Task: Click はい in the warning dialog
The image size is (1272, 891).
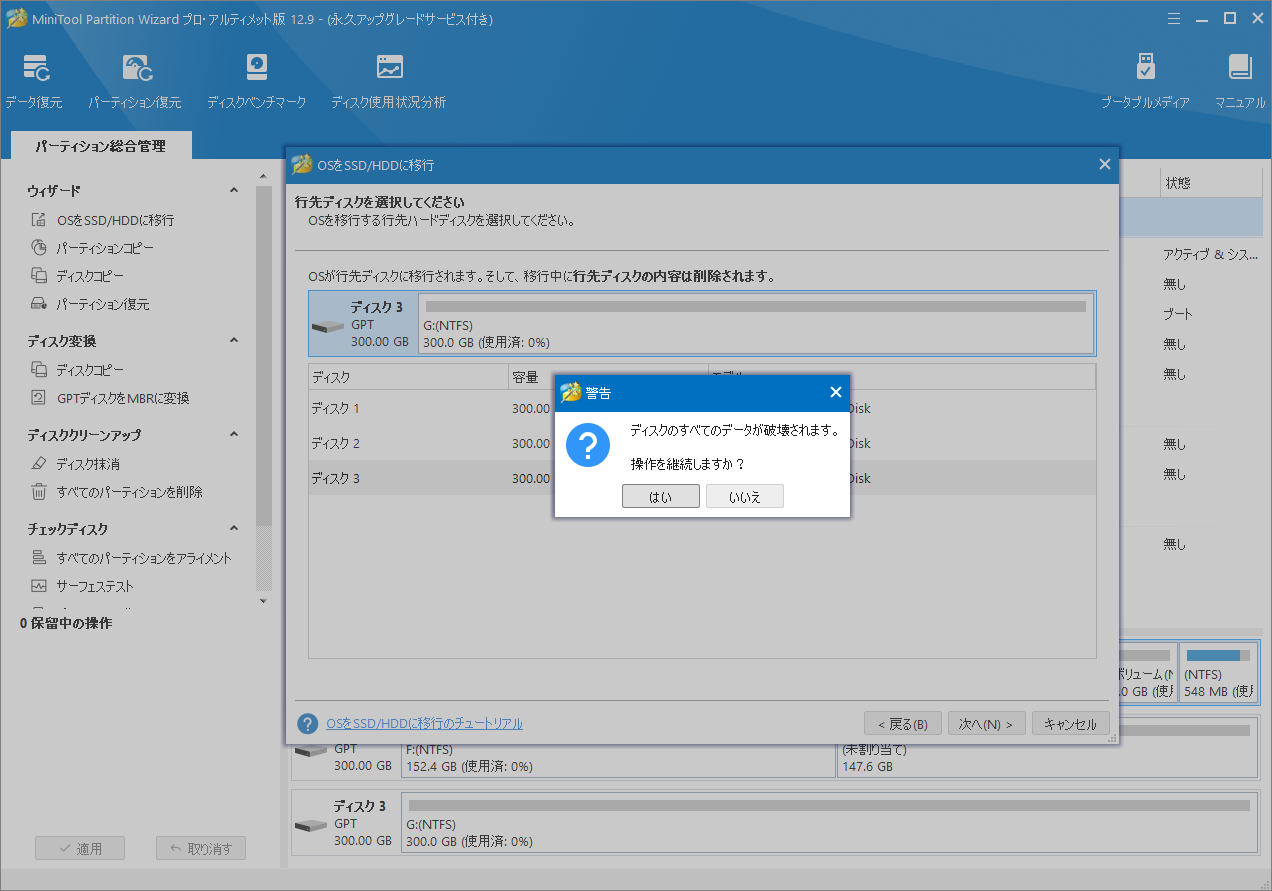Action: 661,497
